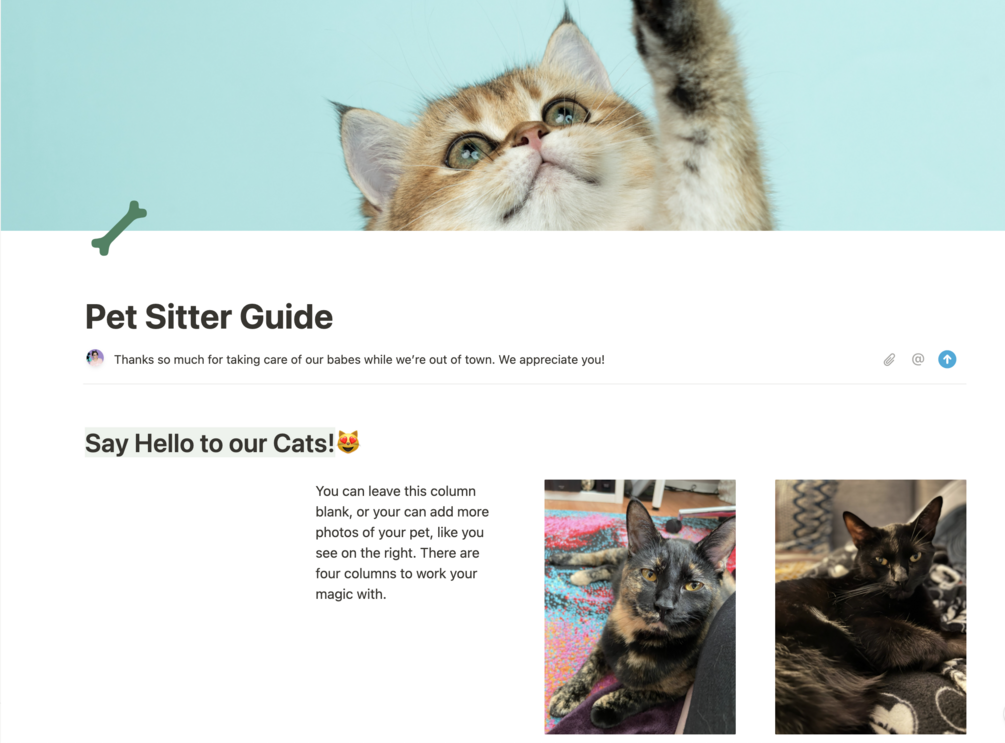Screen dimensions: 1005x743
Task: Click the Pet Sitter Guide page title
Action: tap(209, 317)
